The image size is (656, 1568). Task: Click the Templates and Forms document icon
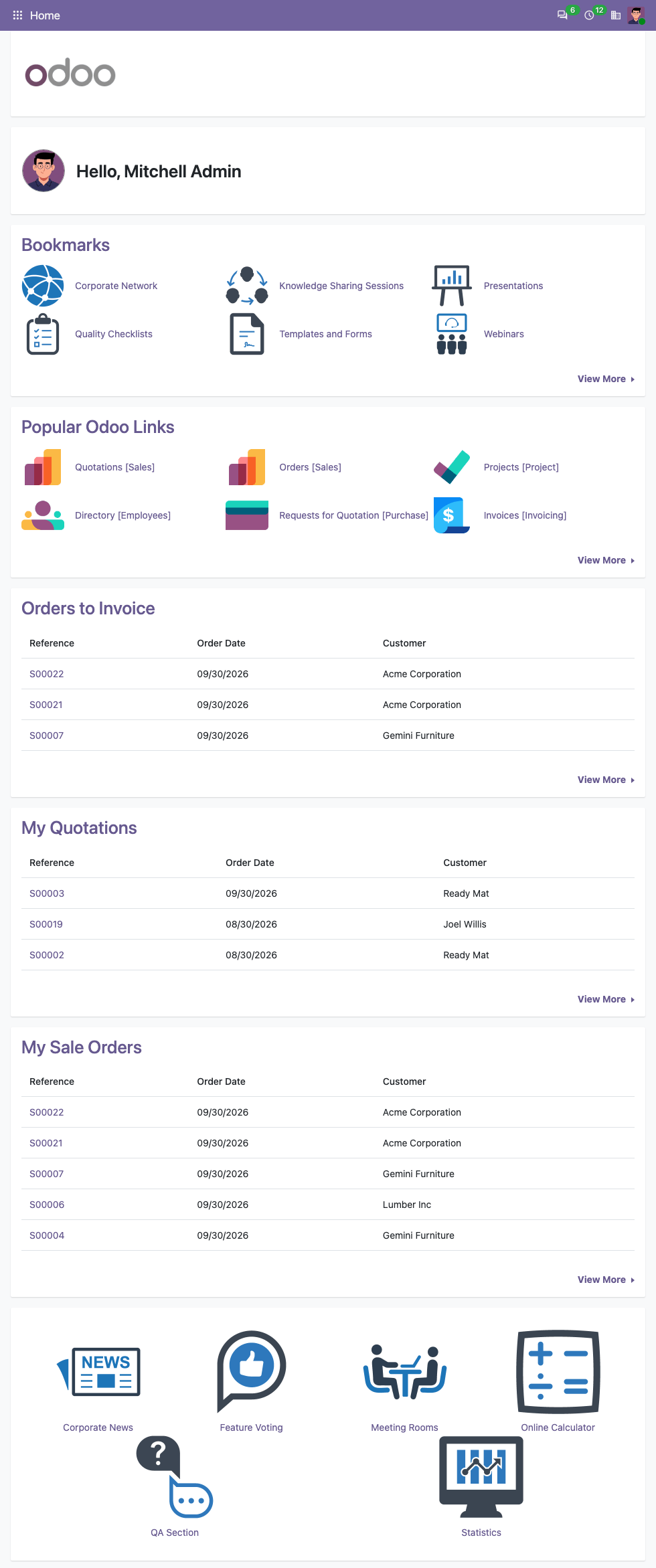(x=247, y=334)
